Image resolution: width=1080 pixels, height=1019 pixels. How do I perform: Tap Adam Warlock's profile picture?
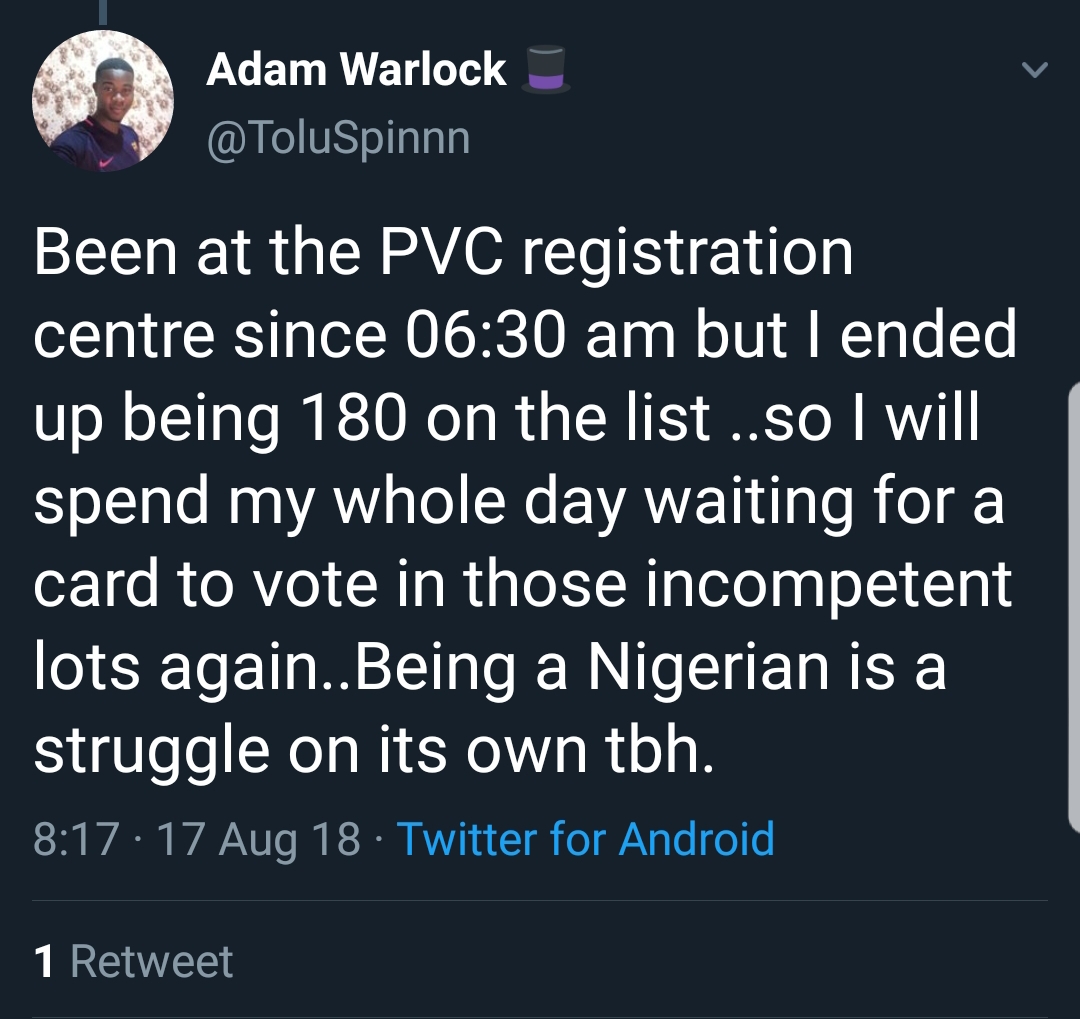tap(103, 101)
